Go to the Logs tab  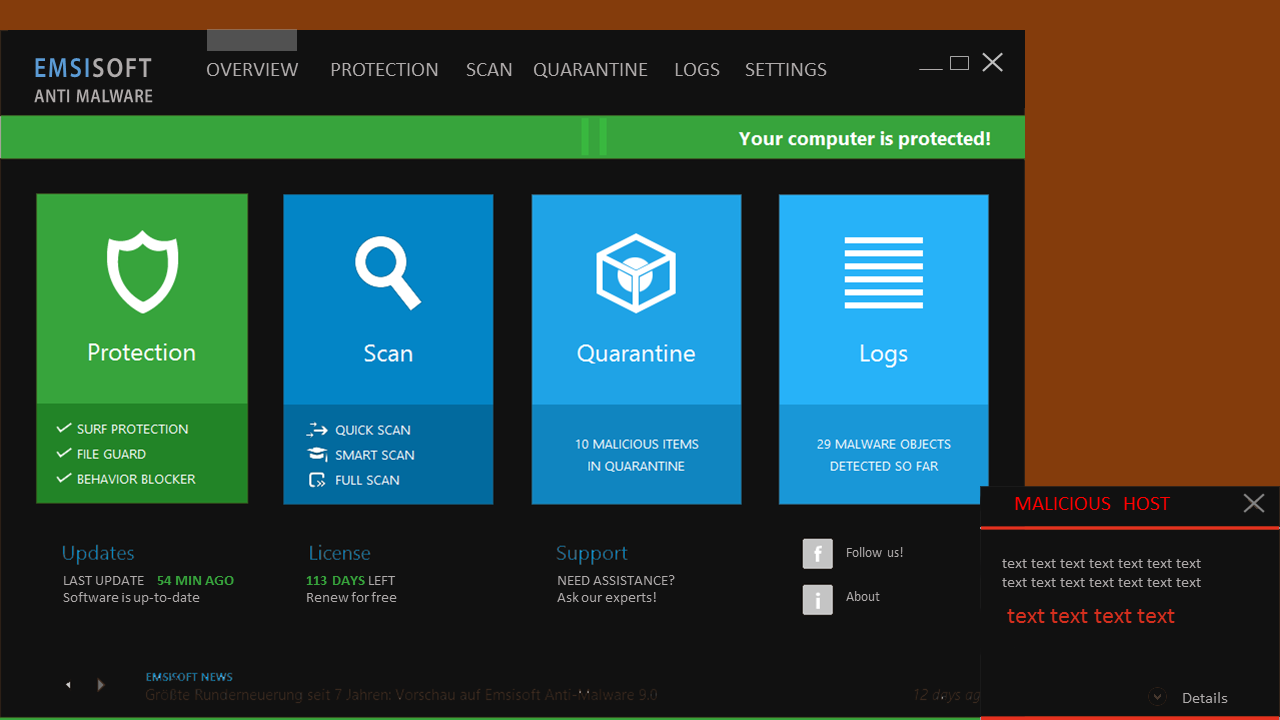pyautogui.click(x=697, y=69)
